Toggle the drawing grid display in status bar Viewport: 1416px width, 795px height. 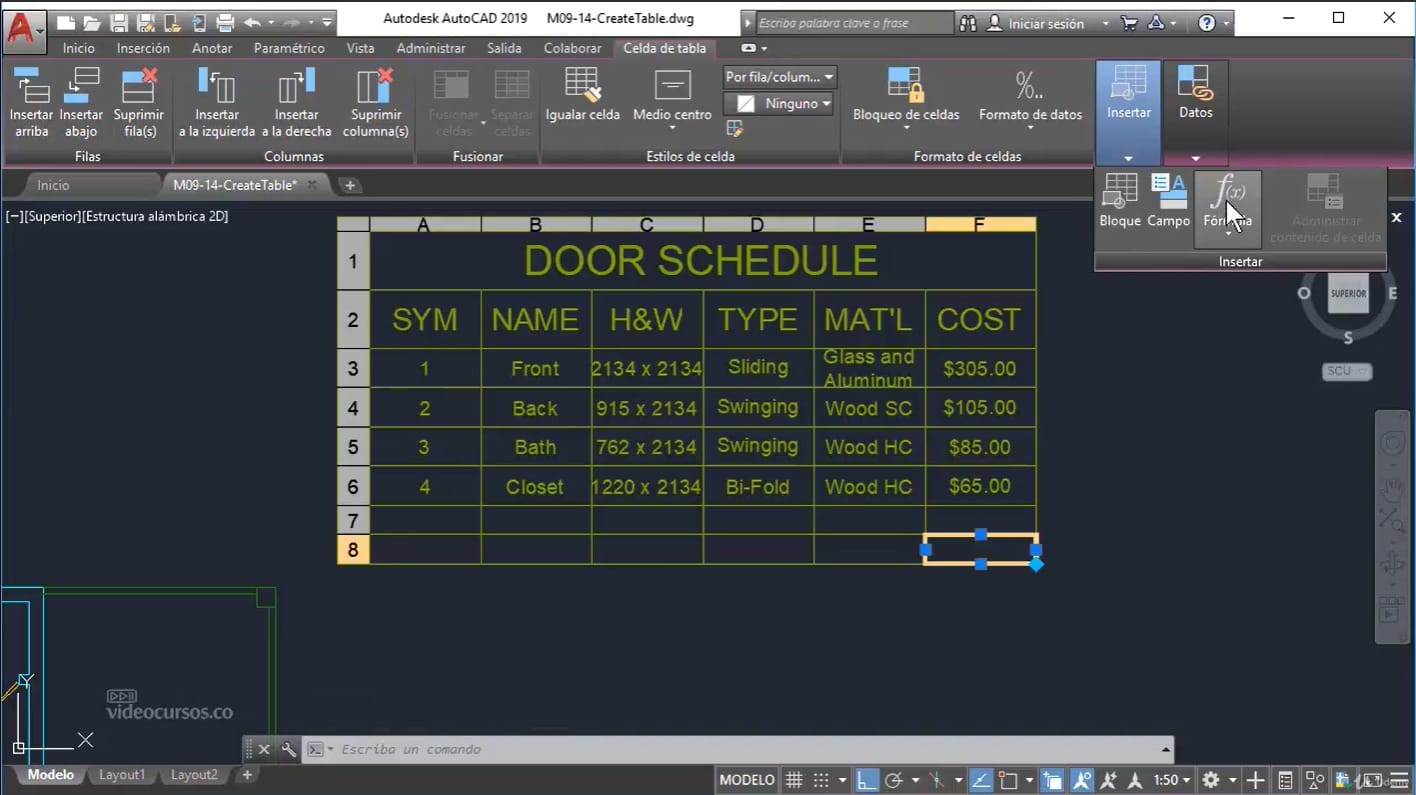(x=793, y=780)
